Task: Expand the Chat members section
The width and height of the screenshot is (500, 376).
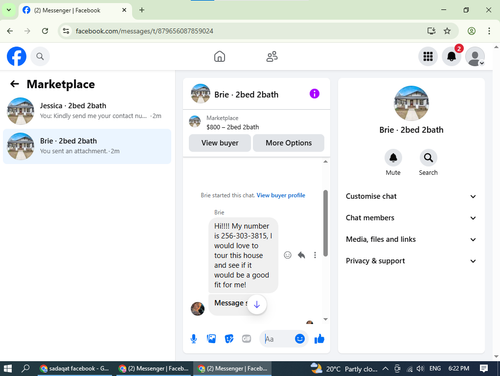Action: pyautogui.click(x=411, y=218)
